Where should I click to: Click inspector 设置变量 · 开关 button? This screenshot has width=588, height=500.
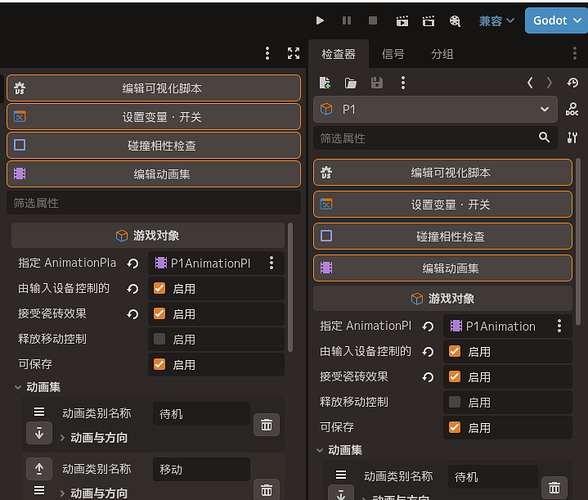[443, 204]
